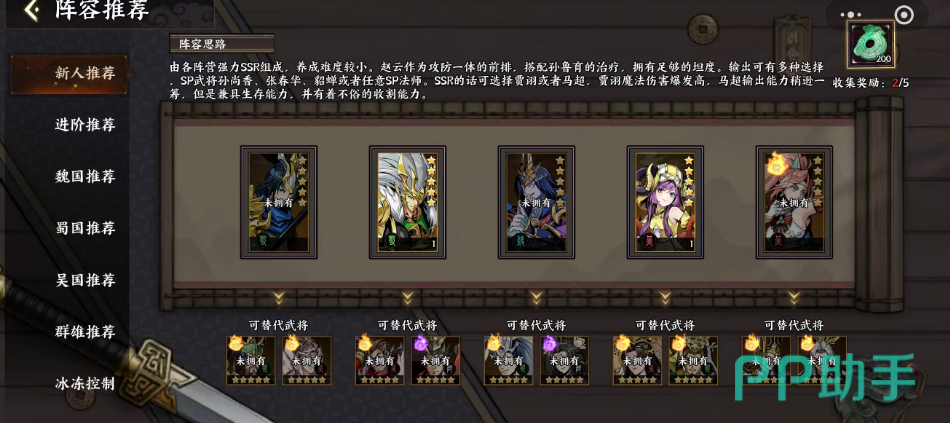950x423 pixels.
Task: Select the white-haired golden hero card
Action: (x=408, y=202)
